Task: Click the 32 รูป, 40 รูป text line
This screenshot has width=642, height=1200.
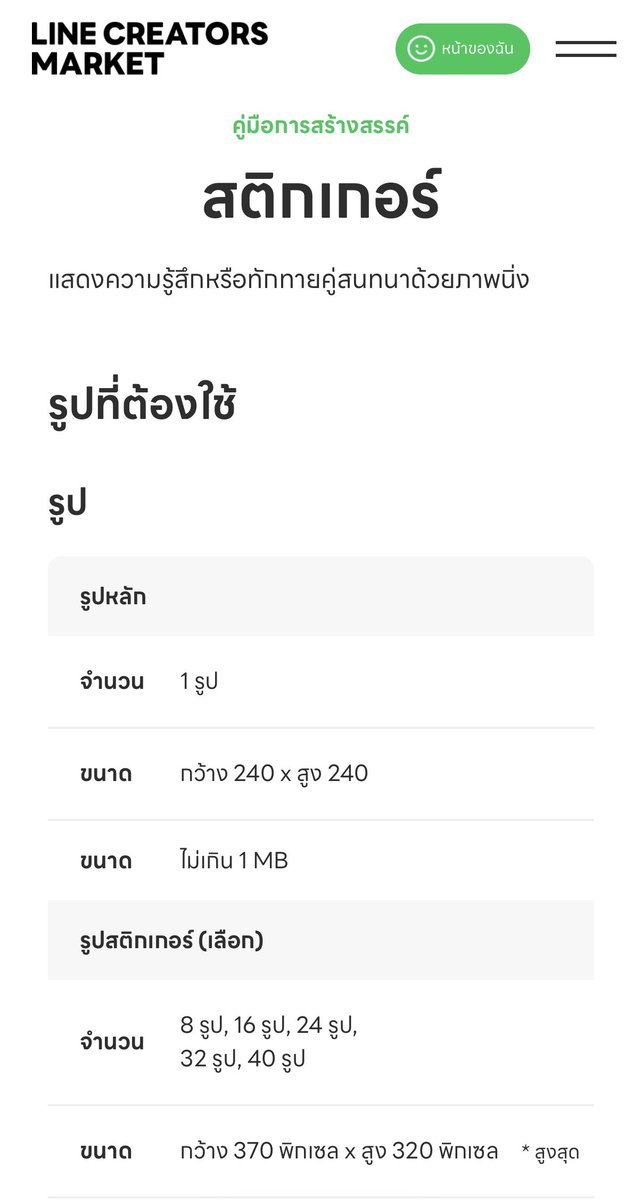Action: pos(243,1059)
